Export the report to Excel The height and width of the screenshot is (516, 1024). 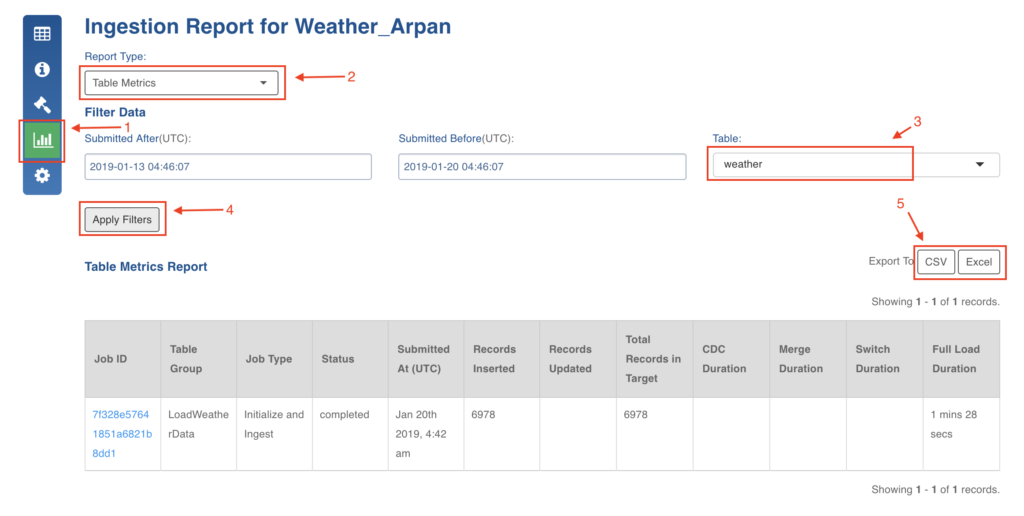point(978,262)
